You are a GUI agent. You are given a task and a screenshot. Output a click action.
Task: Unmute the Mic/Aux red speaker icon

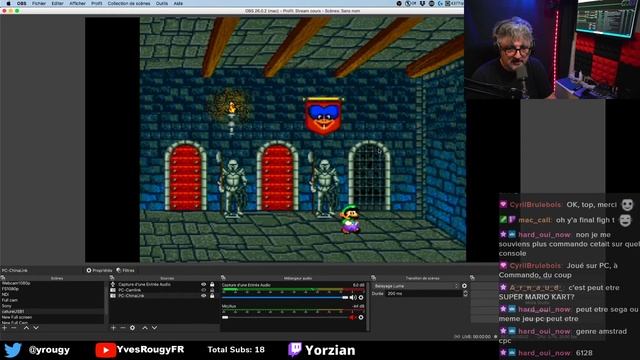[x=352, y=318]
